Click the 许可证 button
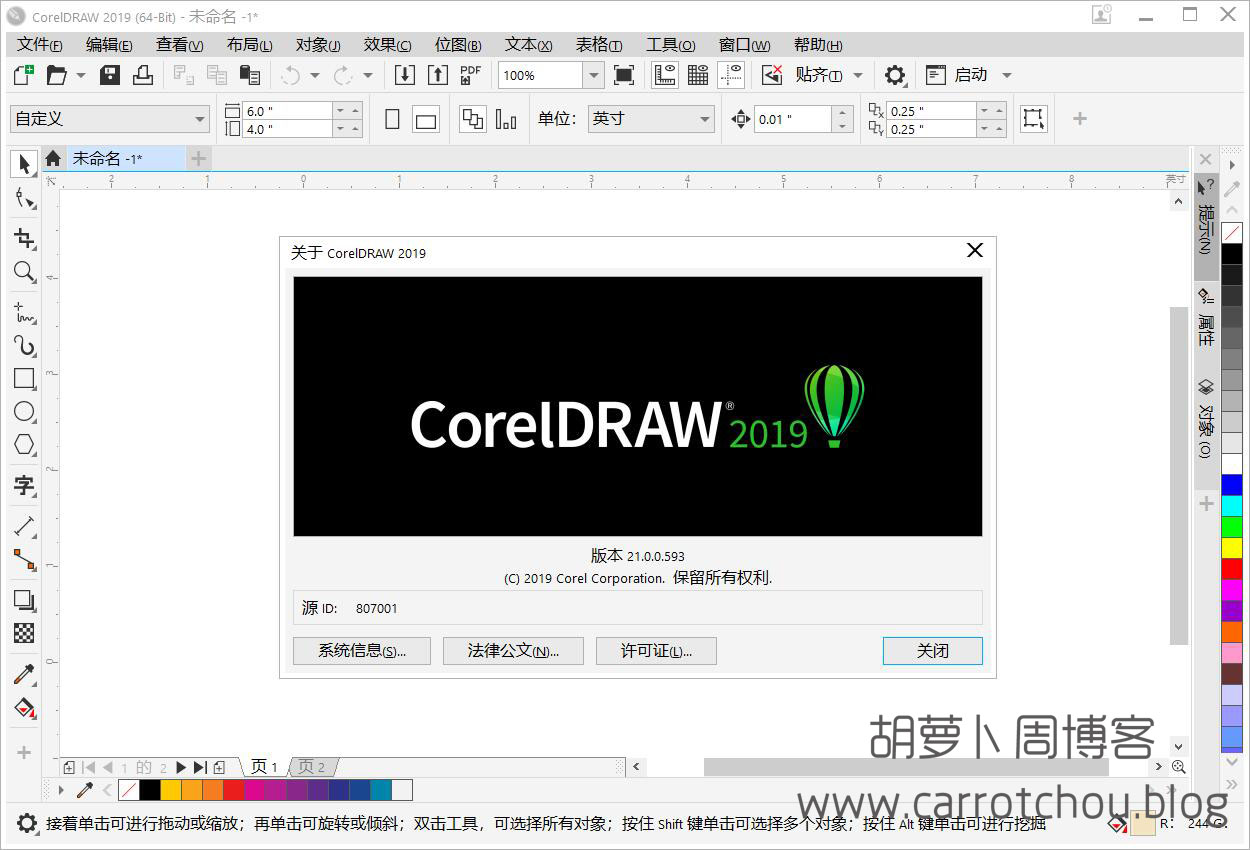This screenshot has width=1250, height=850. pyautogui.click(x=656, y=651)
